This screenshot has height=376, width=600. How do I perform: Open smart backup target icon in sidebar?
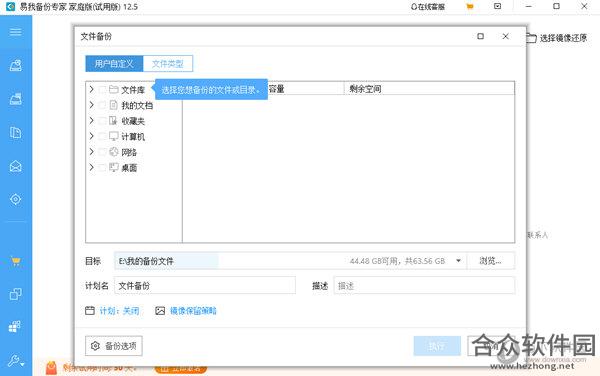16,199
